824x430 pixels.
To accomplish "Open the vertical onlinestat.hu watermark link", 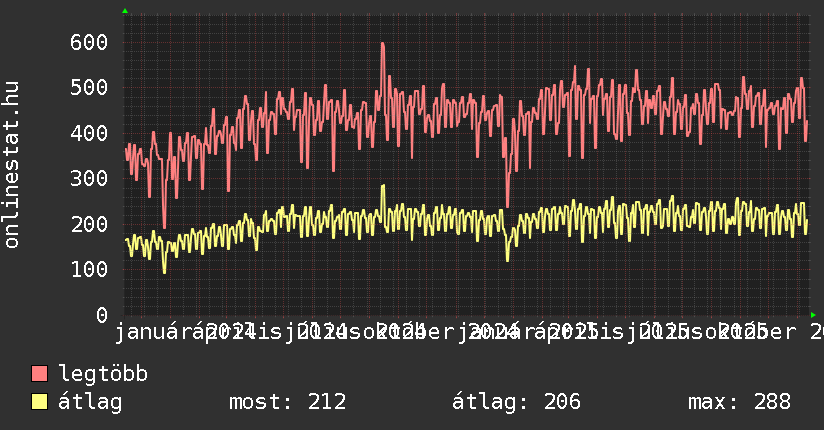I will (x=12, y=165).
